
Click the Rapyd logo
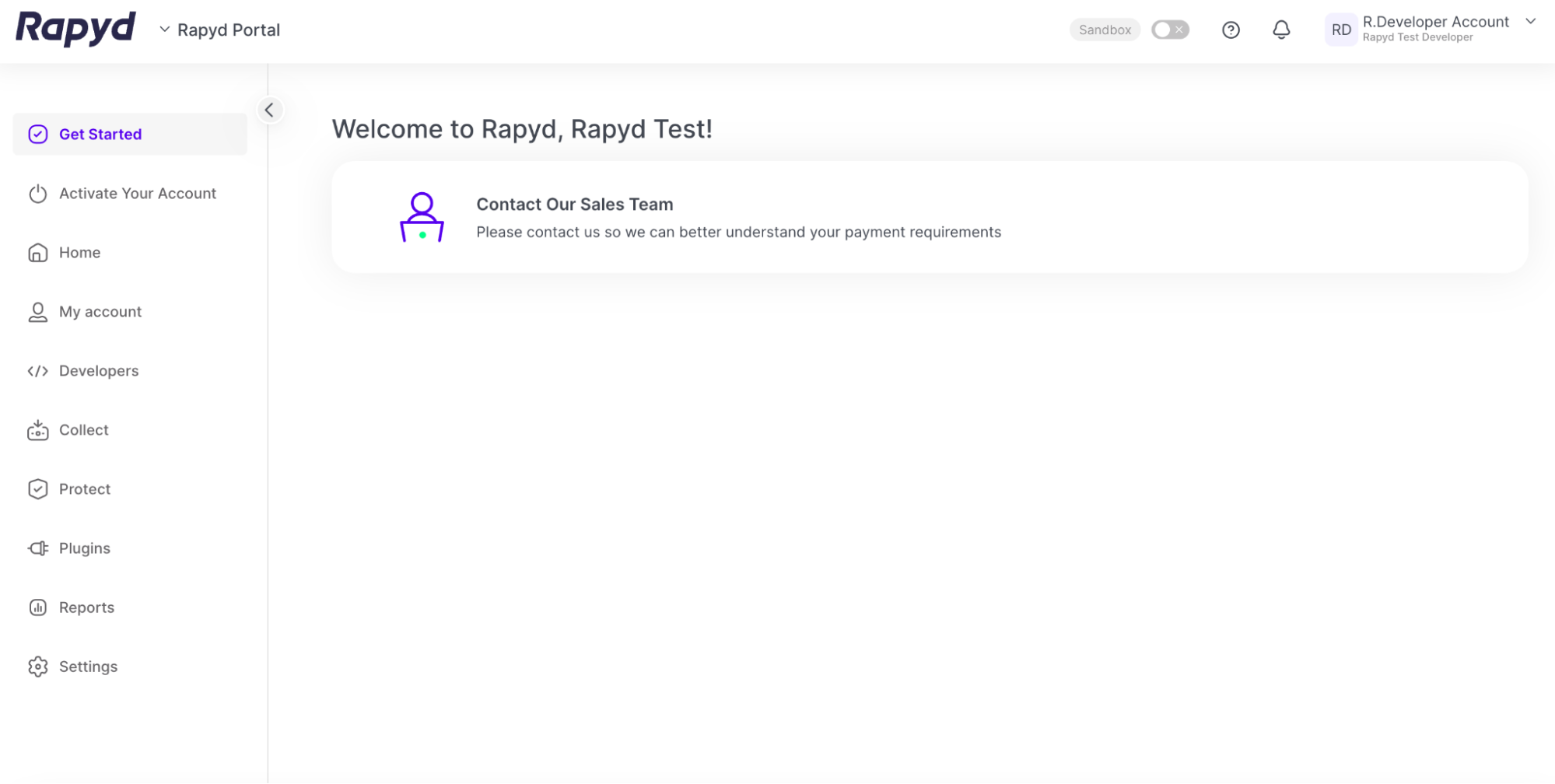[x=76, y=29]
